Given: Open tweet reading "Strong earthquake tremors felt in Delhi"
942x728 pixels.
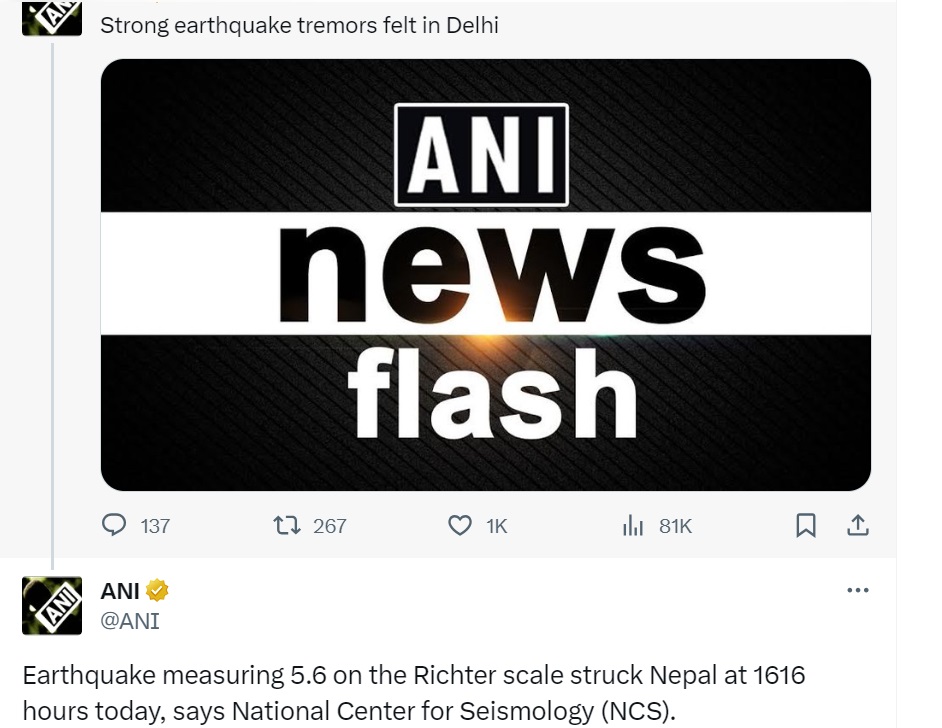Looking at the screenshot, I should pyautogui.click(x=299, y=25).
